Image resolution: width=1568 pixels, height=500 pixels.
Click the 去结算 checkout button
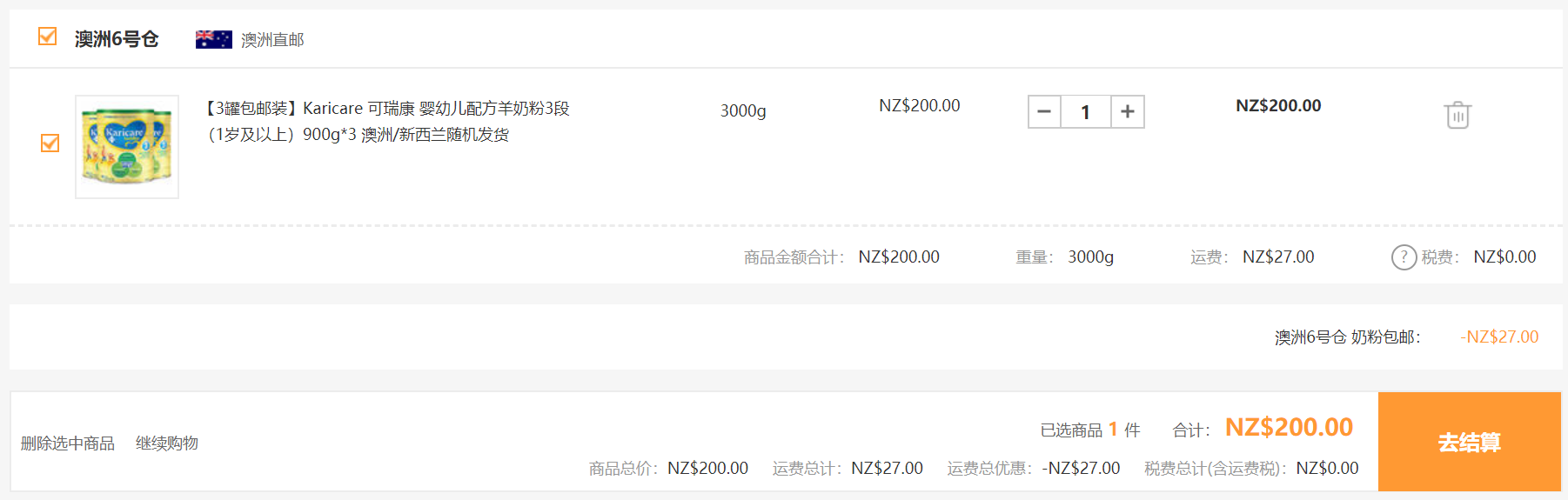[1470, 442]
